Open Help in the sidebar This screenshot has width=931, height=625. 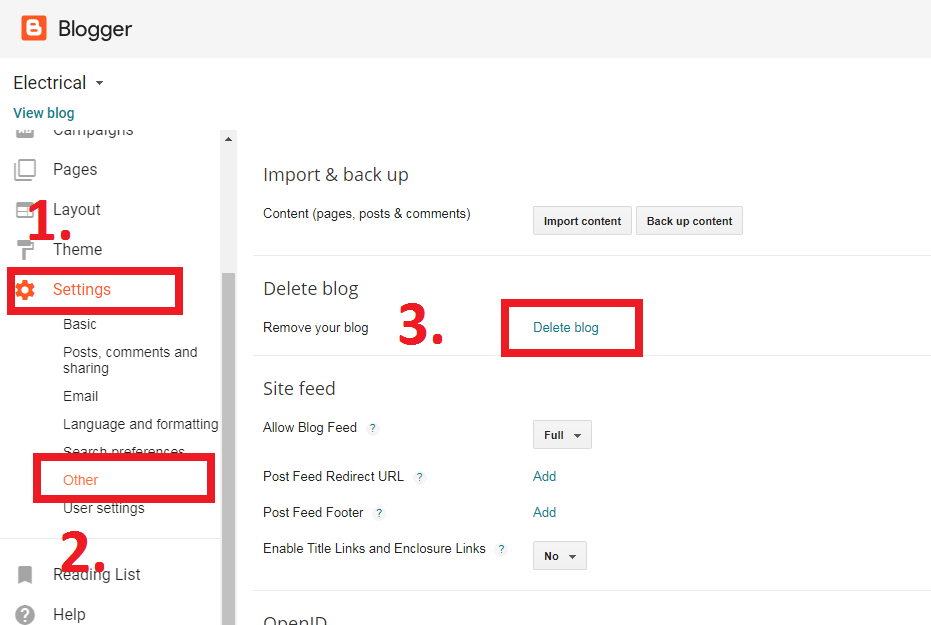point(69,614)
